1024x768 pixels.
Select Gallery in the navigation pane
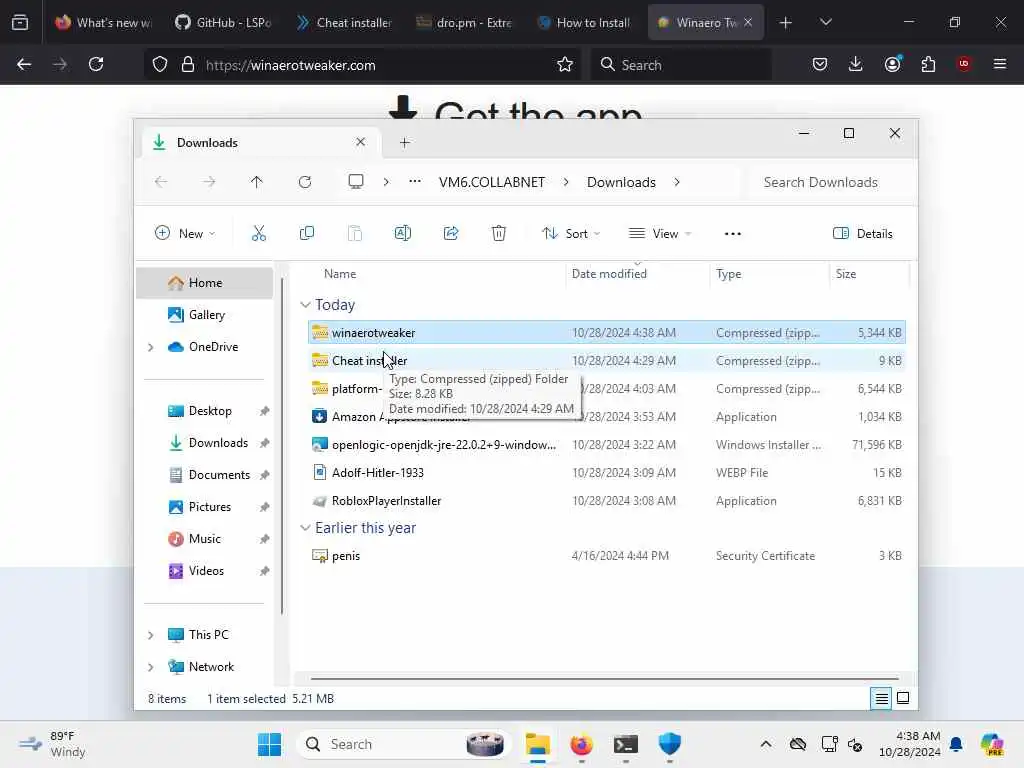[204, 315]
